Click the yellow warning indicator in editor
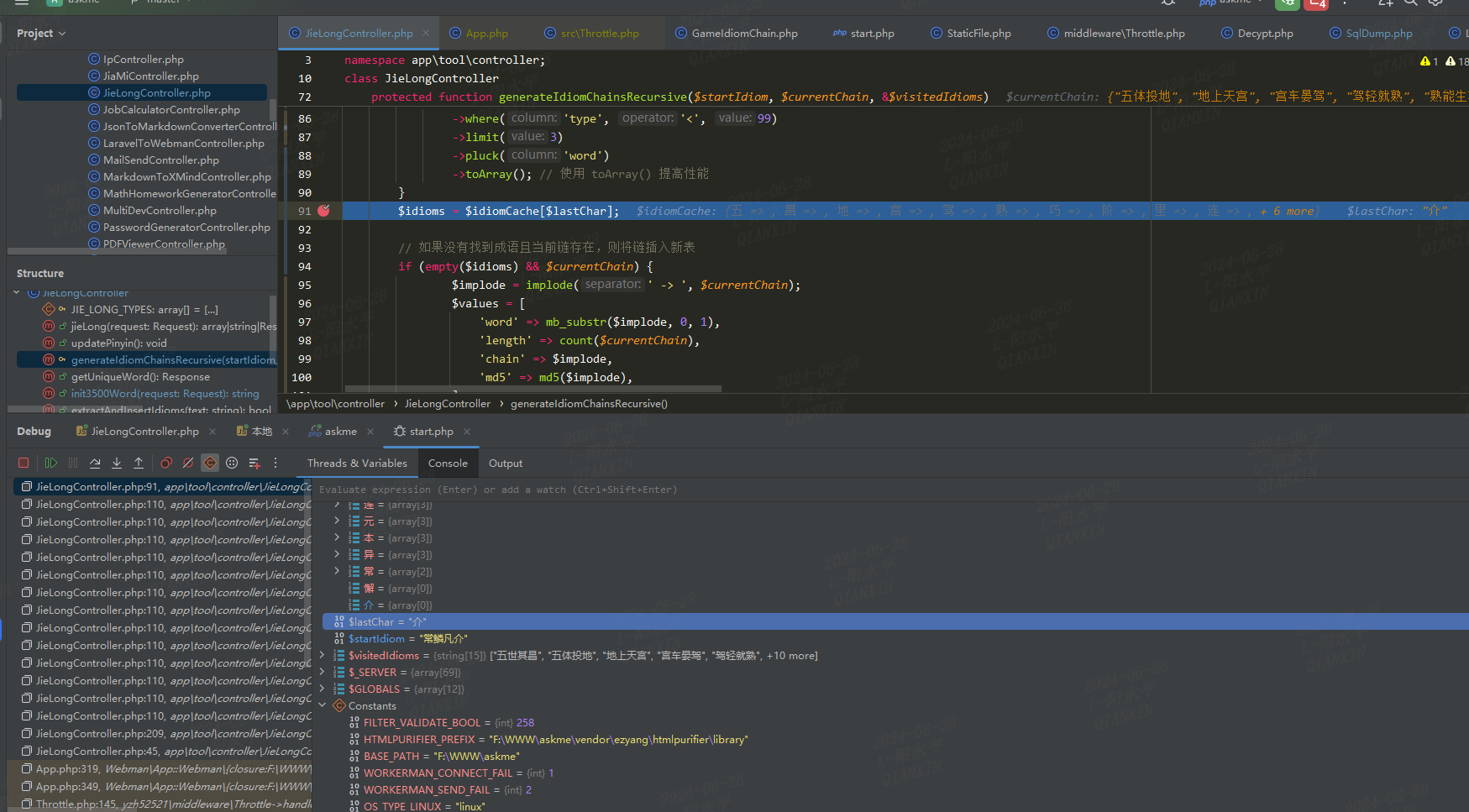Viewport: 1469px width, 812px height. 1429,61
